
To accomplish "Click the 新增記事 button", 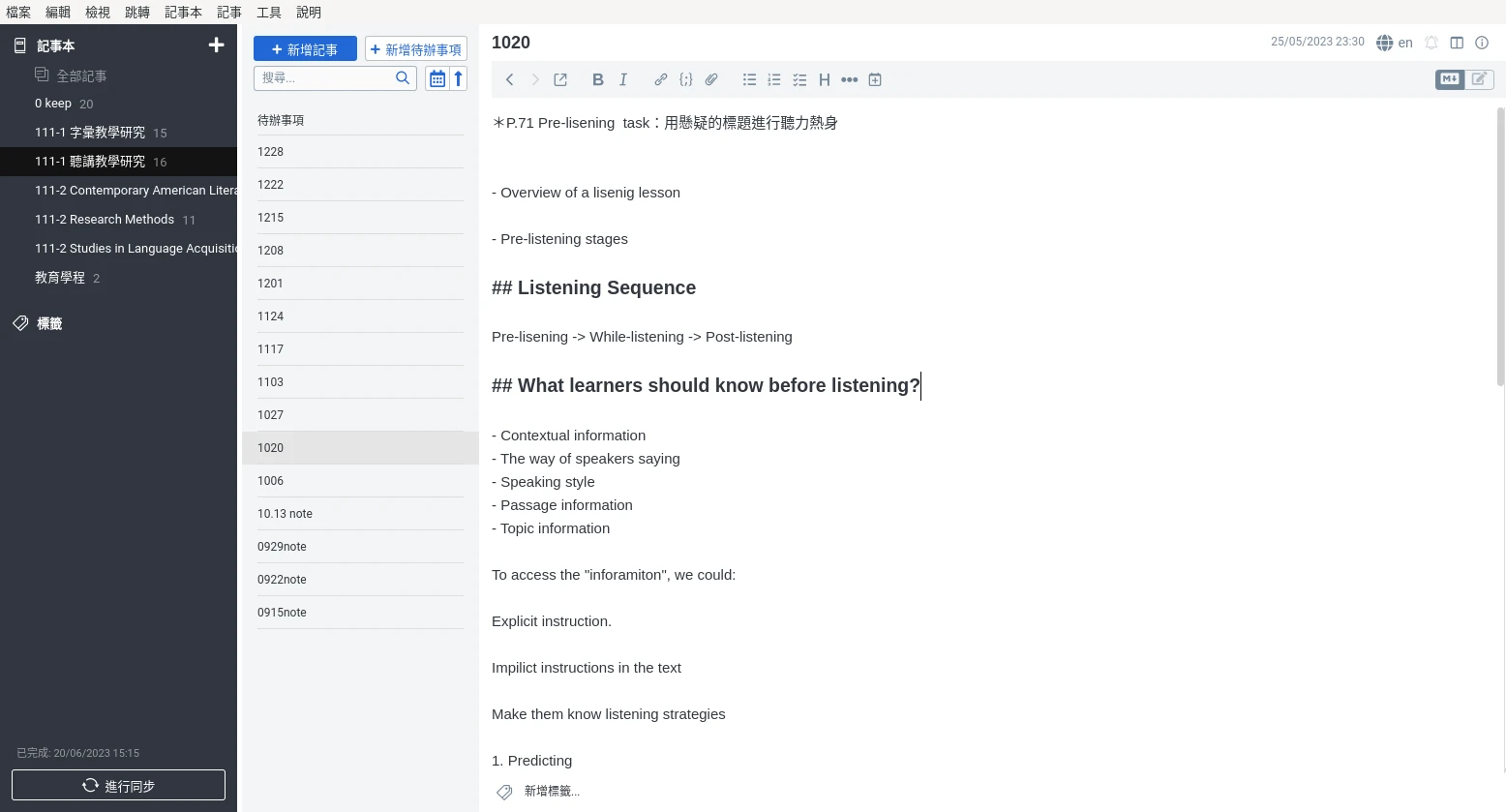I will tap(305, 49).
